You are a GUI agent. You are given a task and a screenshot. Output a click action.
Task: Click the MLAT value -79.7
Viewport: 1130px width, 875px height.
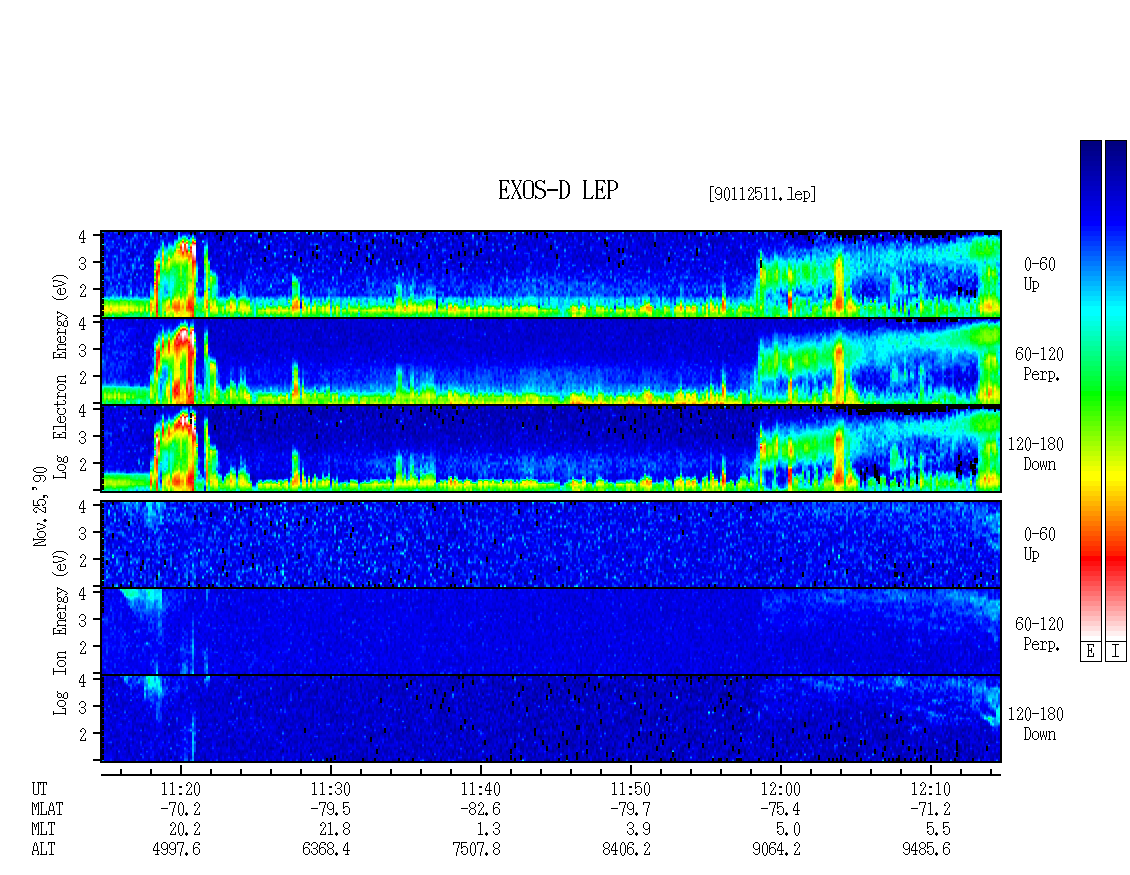click(630, 809)
